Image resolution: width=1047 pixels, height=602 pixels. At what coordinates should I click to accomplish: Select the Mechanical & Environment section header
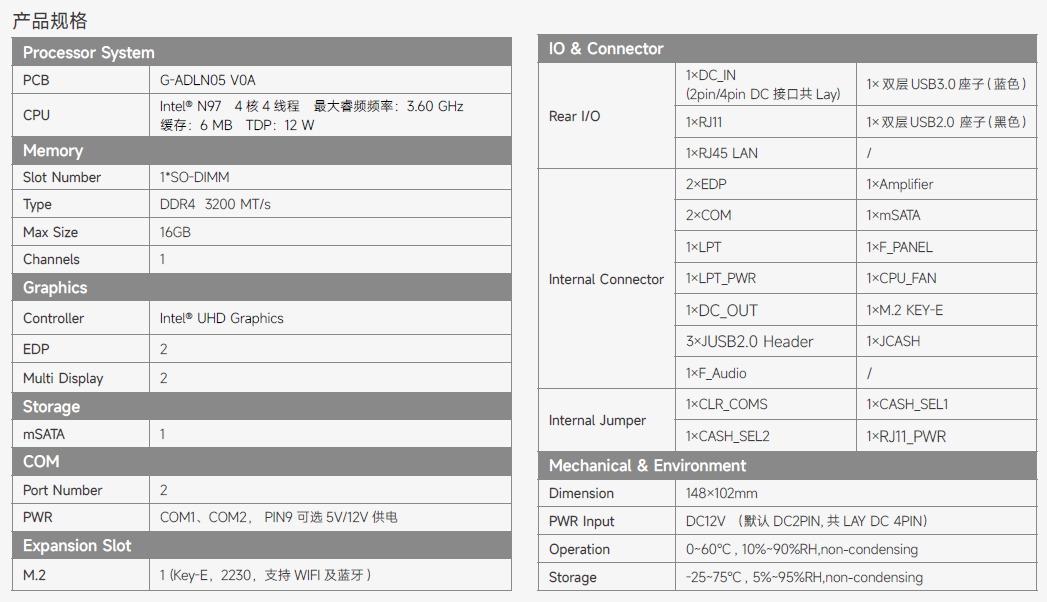point(647,466)
